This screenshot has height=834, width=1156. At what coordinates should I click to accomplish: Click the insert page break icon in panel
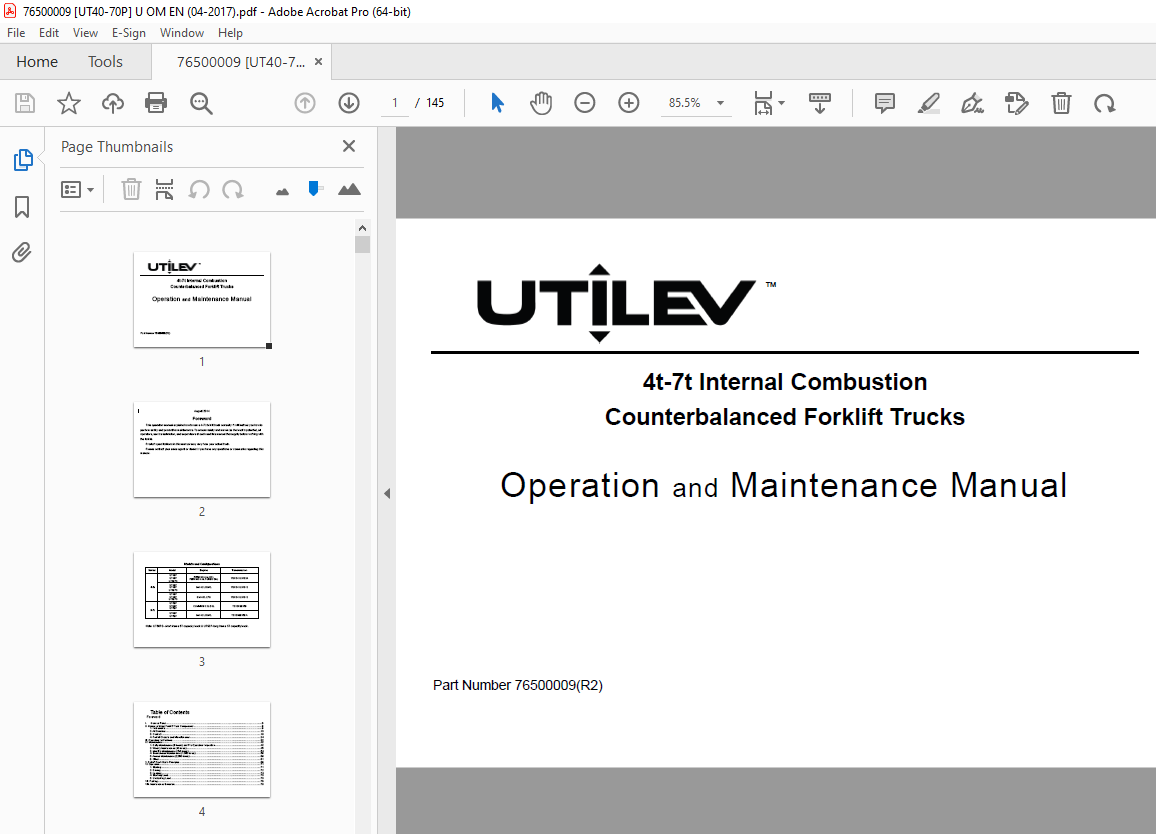point(164,190)
